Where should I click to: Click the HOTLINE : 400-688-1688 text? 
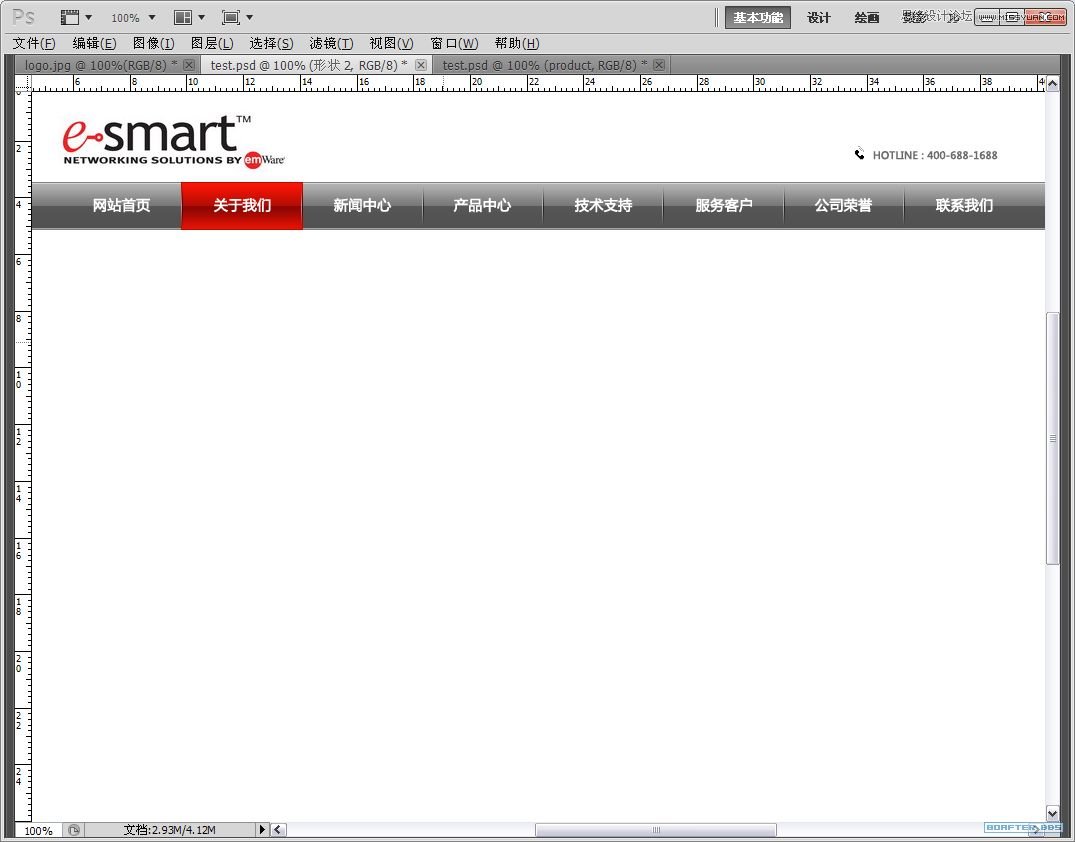tap(934, 156)
